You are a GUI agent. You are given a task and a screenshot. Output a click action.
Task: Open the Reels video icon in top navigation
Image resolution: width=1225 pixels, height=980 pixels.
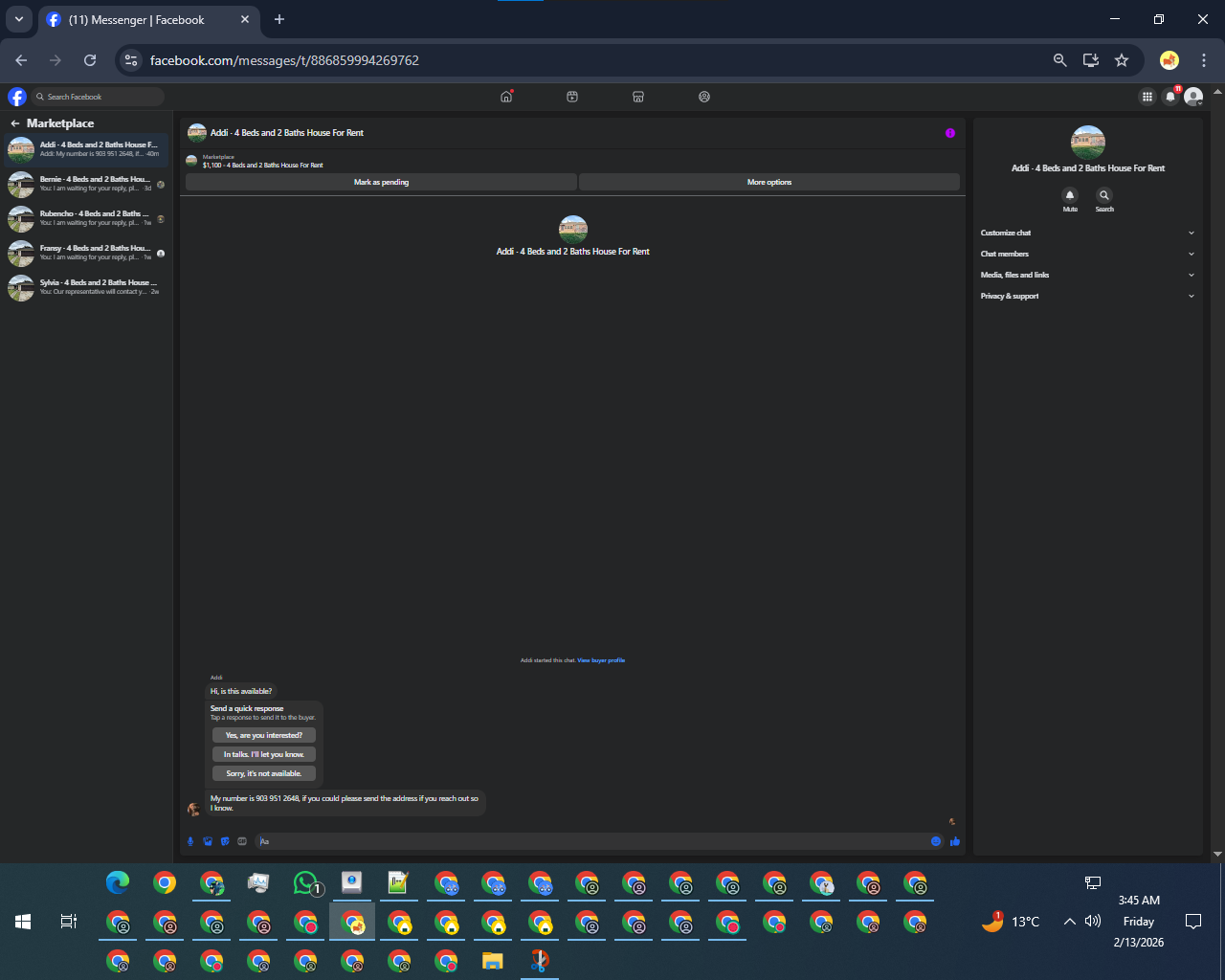point(572,97)
